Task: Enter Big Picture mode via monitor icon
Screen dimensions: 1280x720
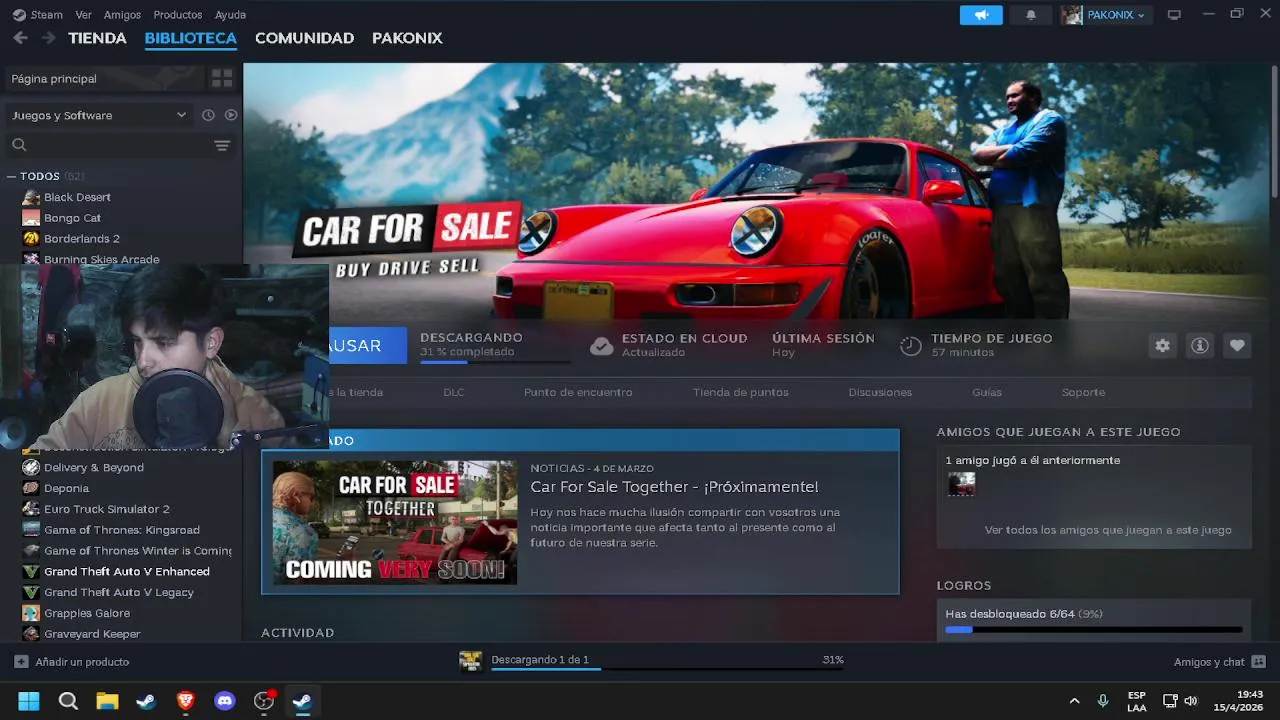Action: coord(1174,15)
